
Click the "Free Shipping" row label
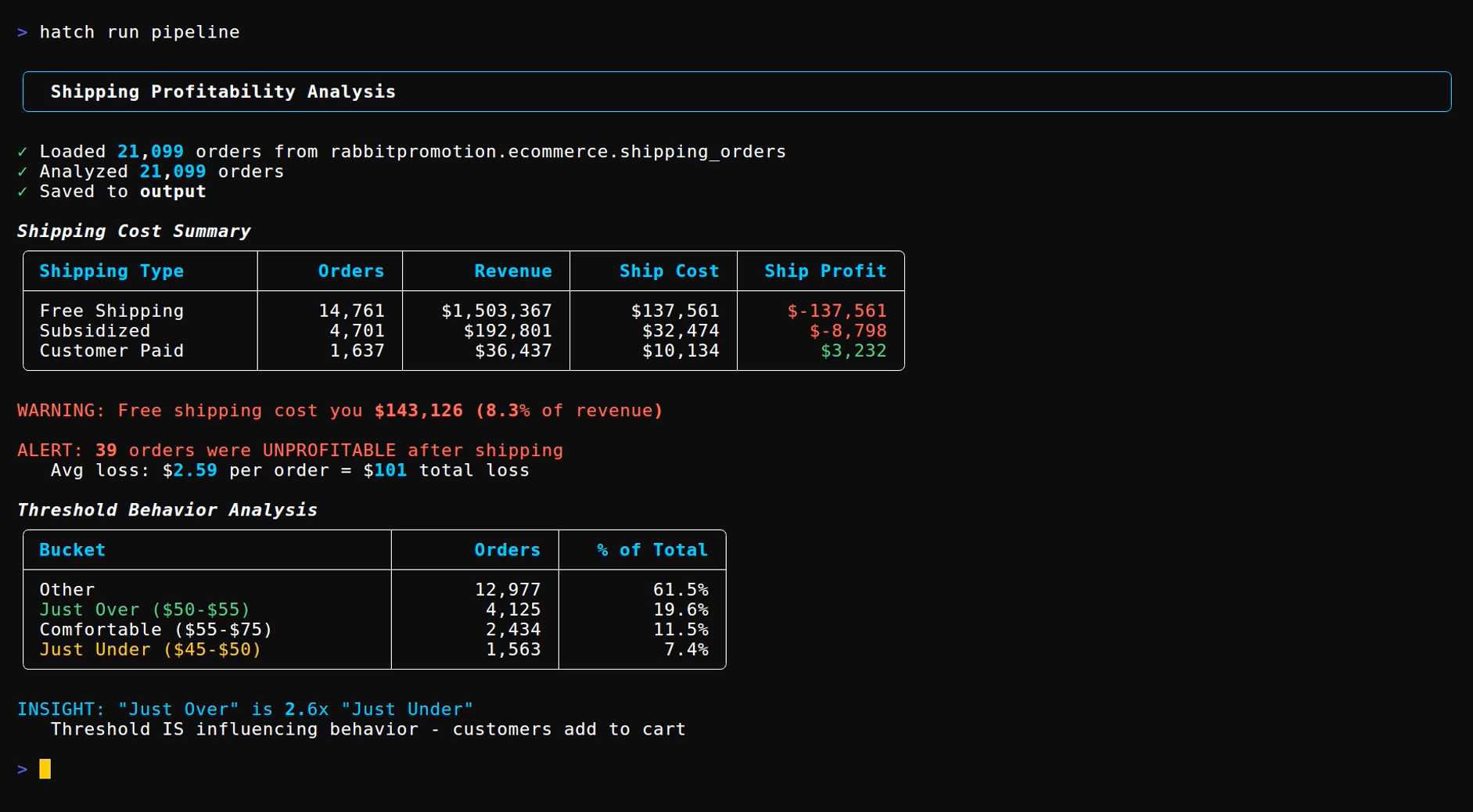112,311
